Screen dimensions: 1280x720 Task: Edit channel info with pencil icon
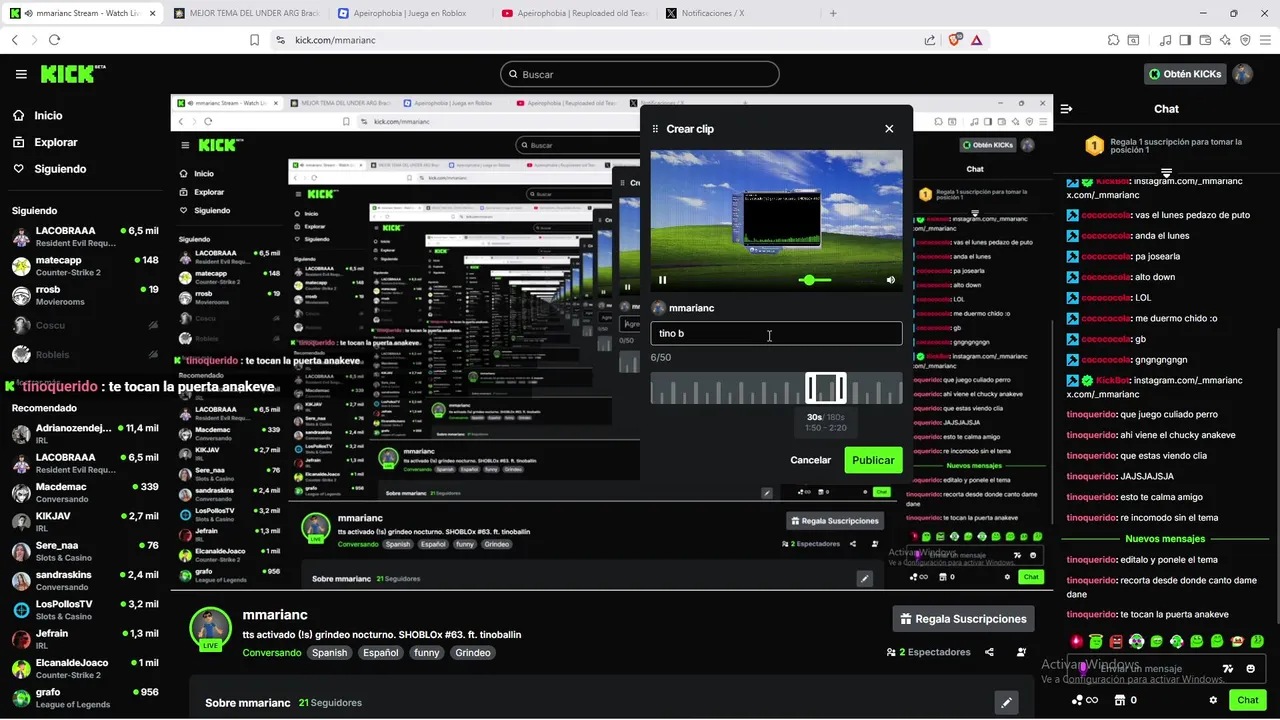pos(1006,703)
